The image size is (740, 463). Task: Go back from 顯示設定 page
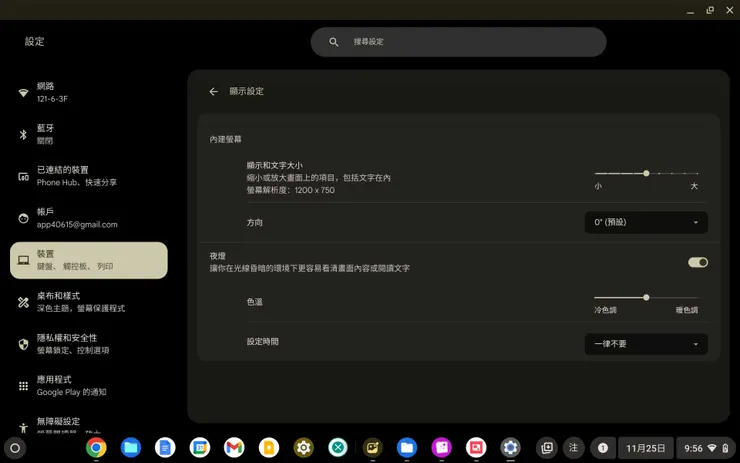[x=214, y=91]
